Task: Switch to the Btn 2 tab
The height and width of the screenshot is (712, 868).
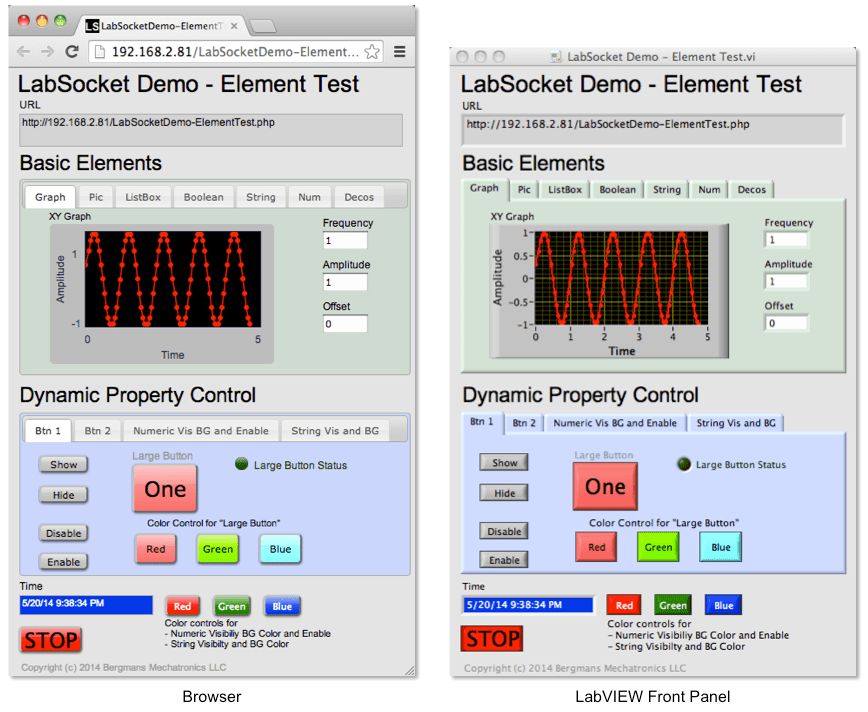Action: [x=97, y=430]
